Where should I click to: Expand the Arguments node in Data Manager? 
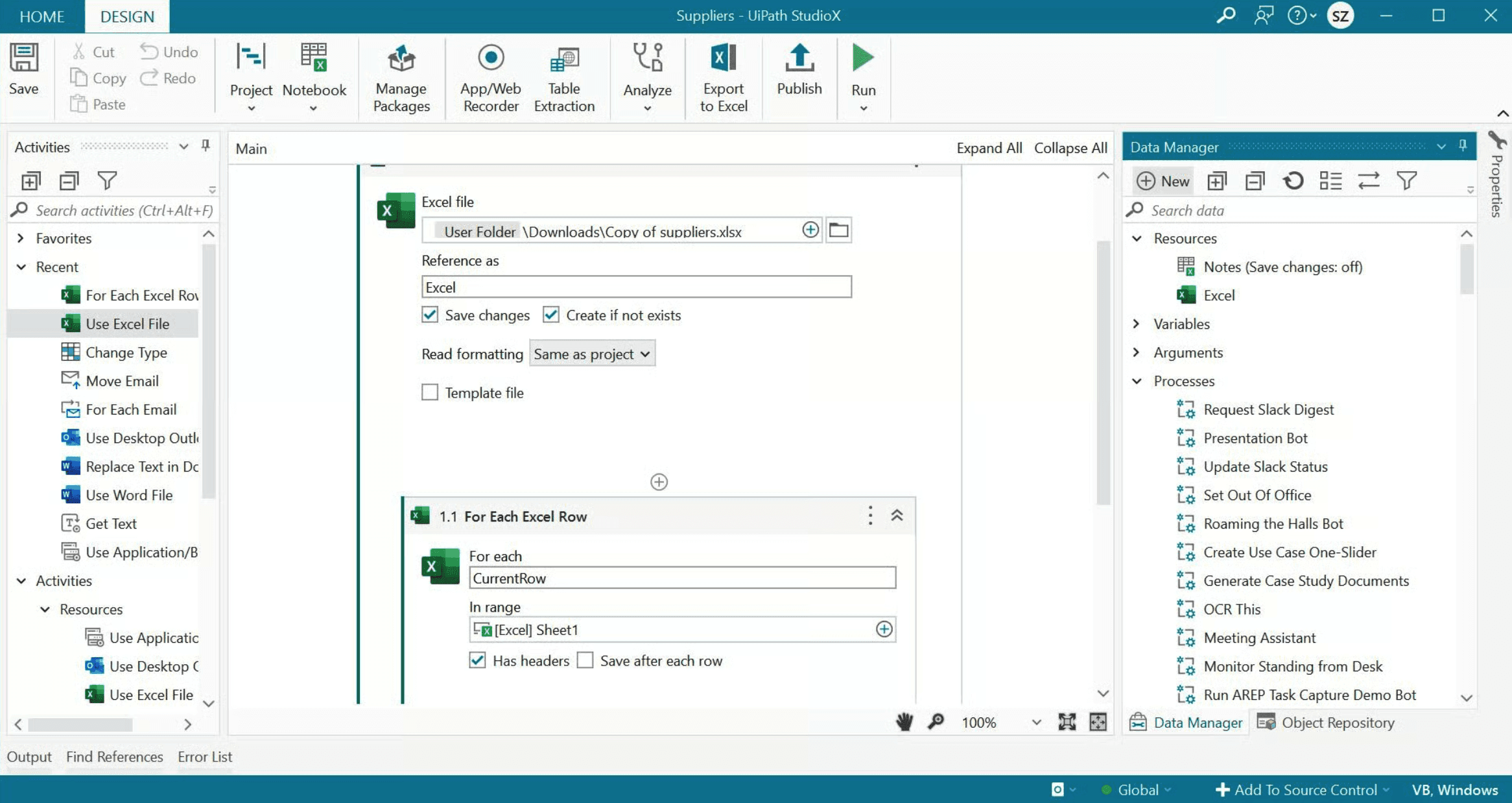[1137, 352]
